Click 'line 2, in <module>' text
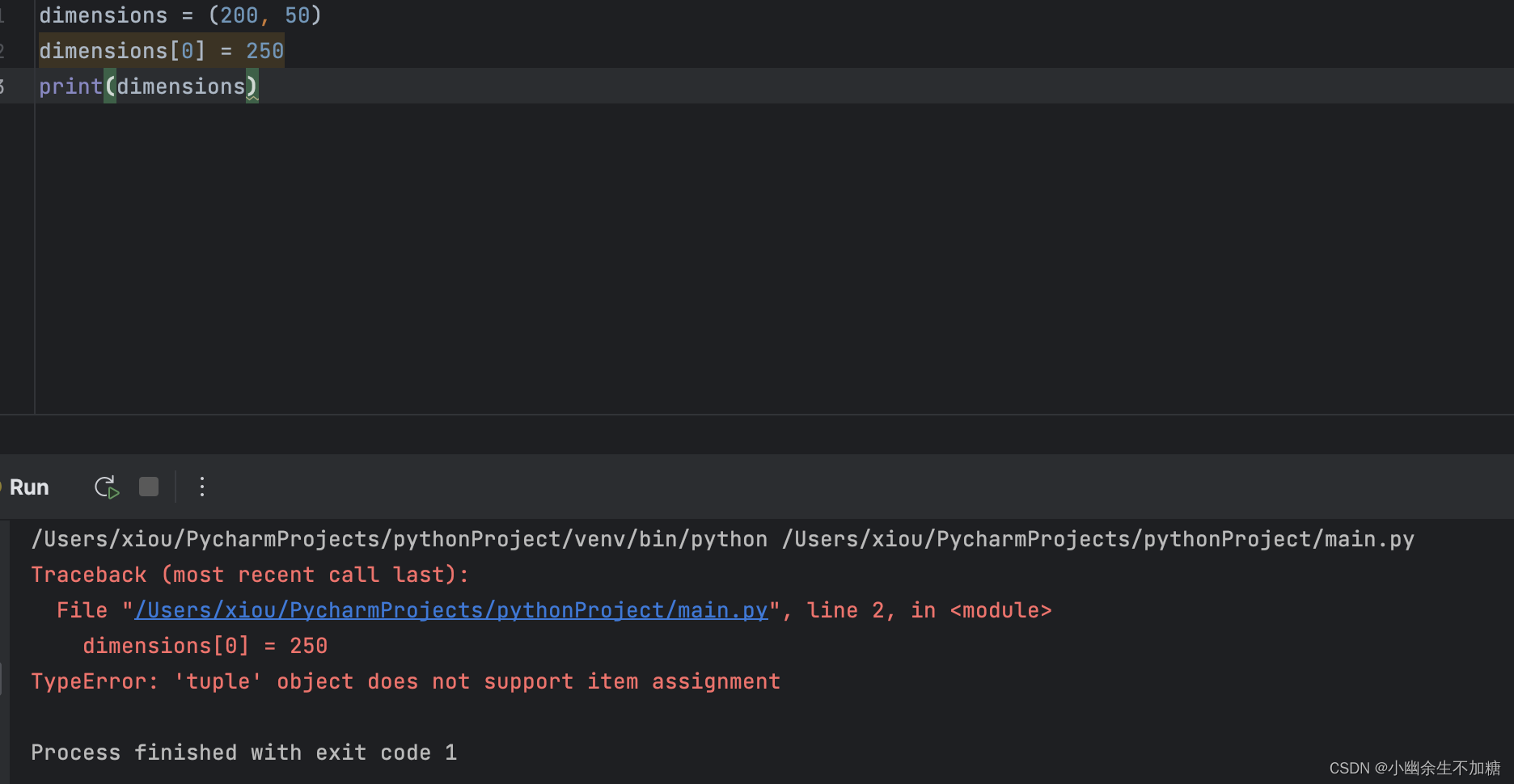 [929, 610]
